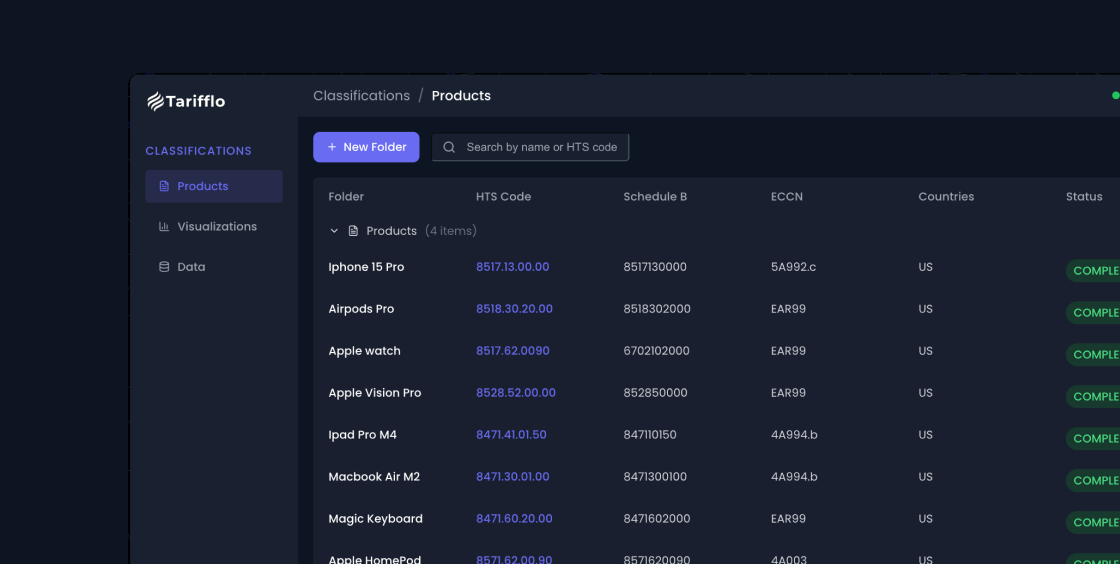
Task: Open HTS code 8528.52.00.00 link
Action: (516, 393)
